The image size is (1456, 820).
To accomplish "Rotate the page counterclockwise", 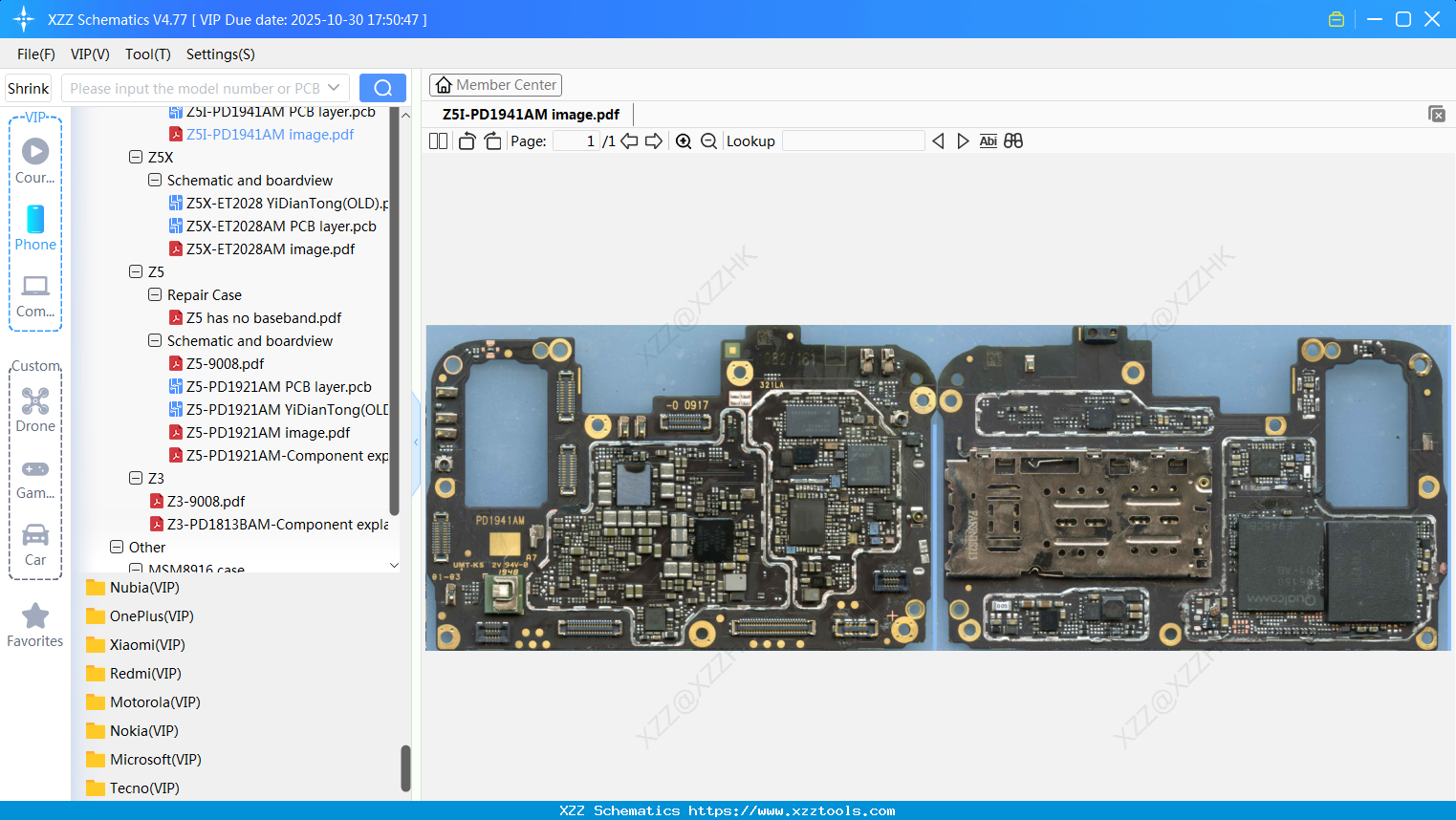I will click(x=467, y=141).
